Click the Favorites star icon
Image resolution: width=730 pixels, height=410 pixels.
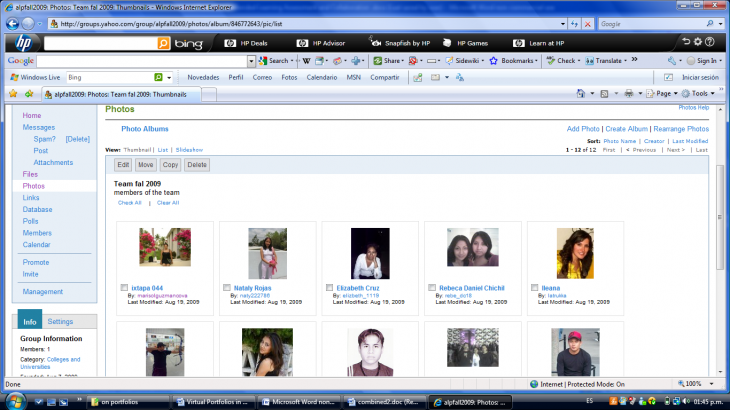coord(13,94)
